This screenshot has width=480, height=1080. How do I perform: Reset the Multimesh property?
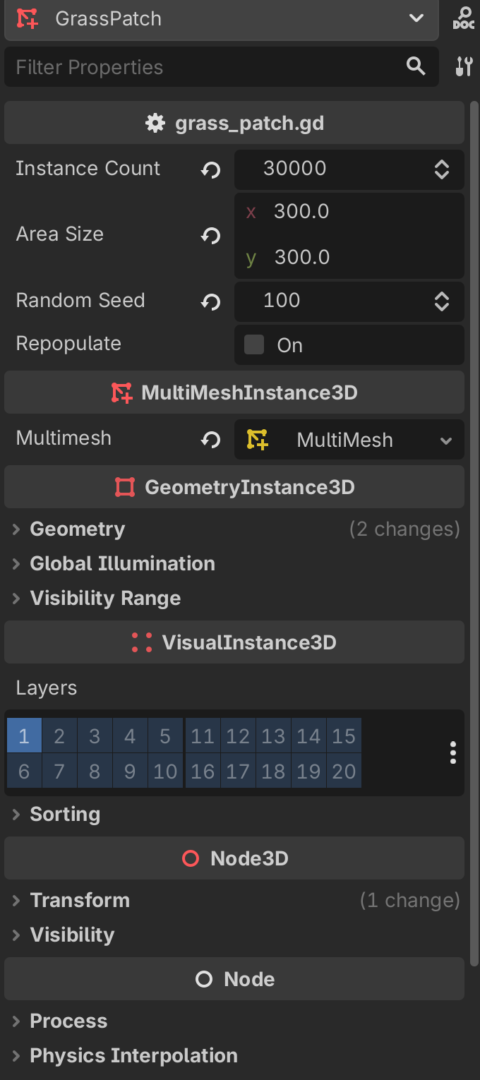click(211, 439)
